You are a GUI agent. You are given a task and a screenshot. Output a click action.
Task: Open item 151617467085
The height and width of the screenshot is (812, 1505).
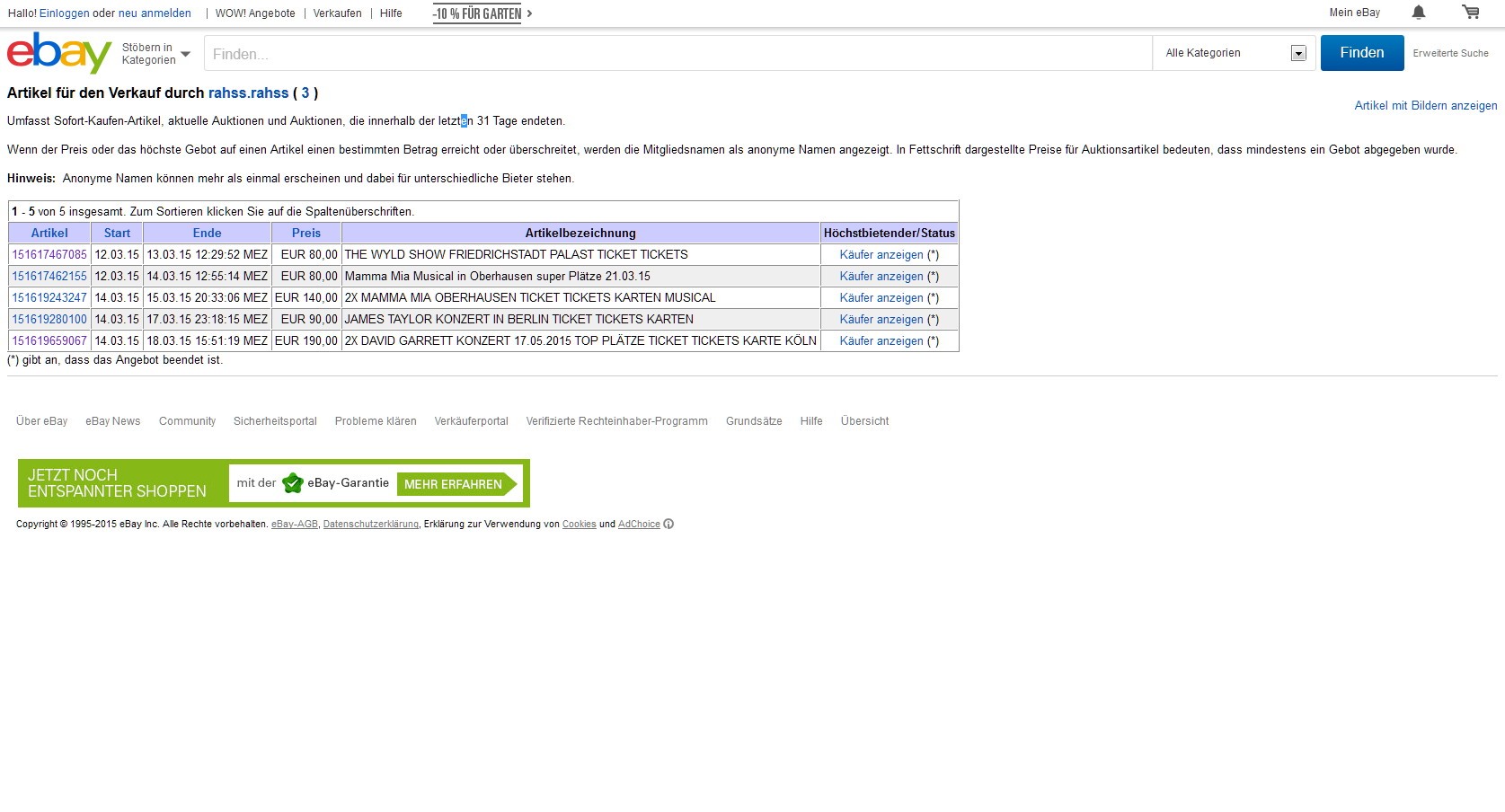[49, 255]
